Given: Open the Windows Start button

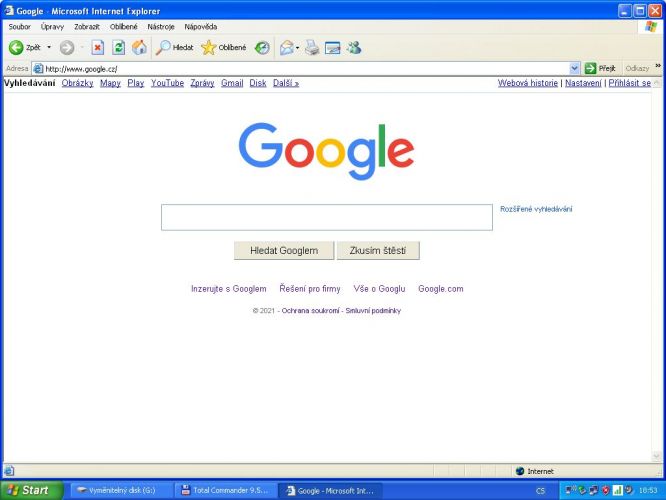Looking at the screenshot, I should pyautogui.click(x=32, y=490).
